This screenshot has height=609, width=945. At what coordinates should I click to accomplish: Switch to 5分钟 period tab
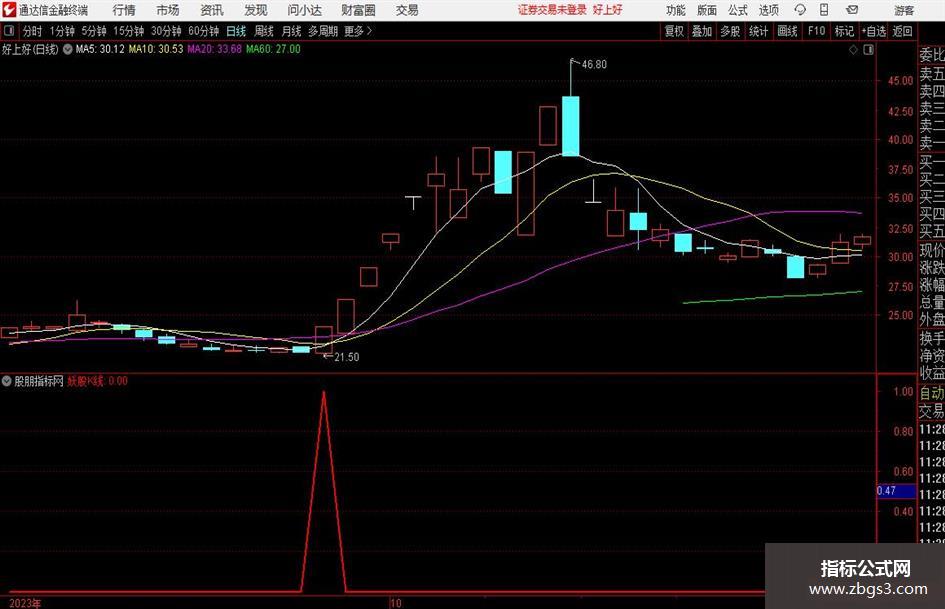click(x=93, y=31)
